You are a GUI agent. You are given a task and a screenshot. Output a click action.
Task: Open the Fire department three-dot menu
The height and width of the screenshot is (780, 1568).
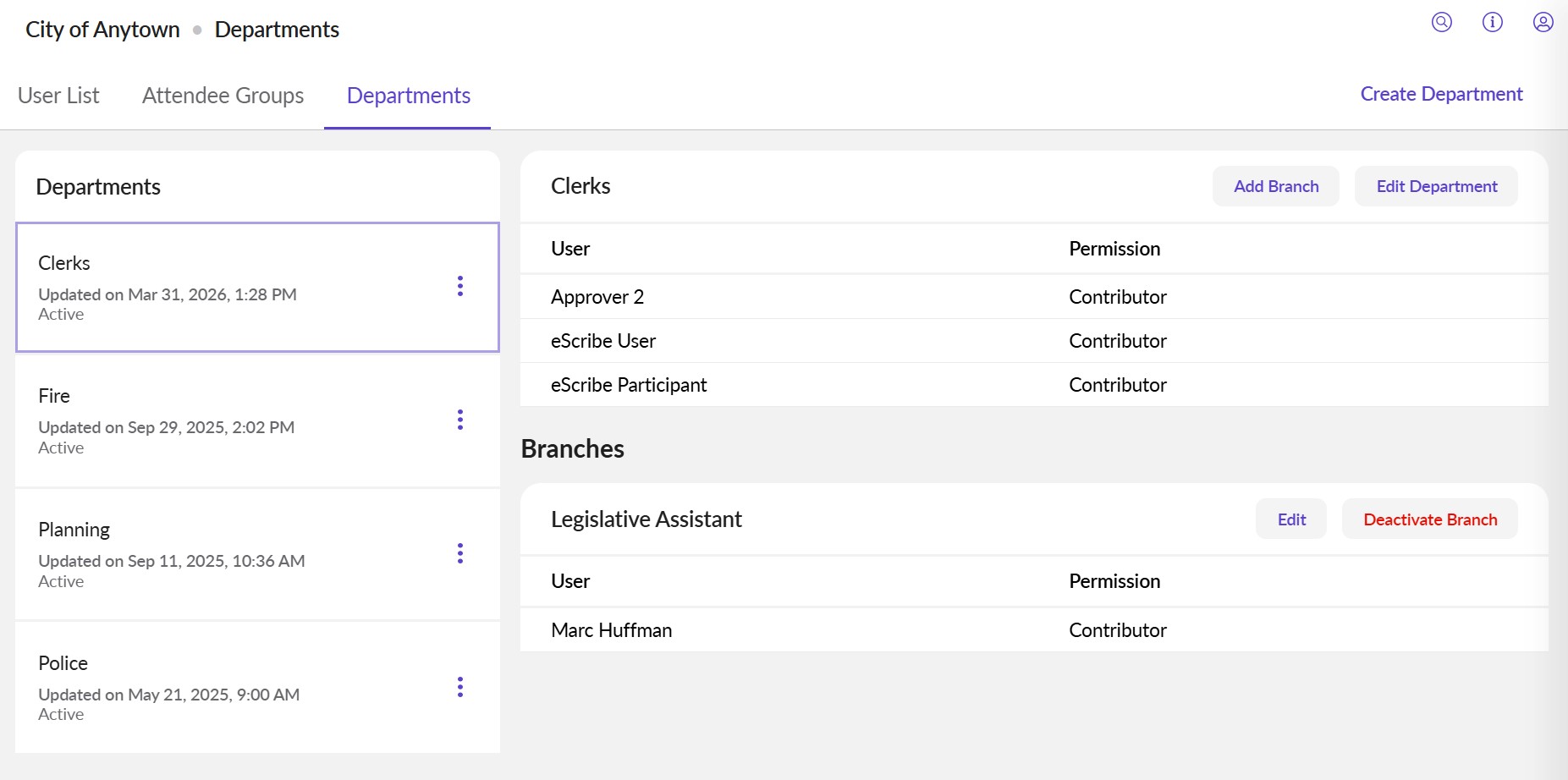[x=460, y=420]
